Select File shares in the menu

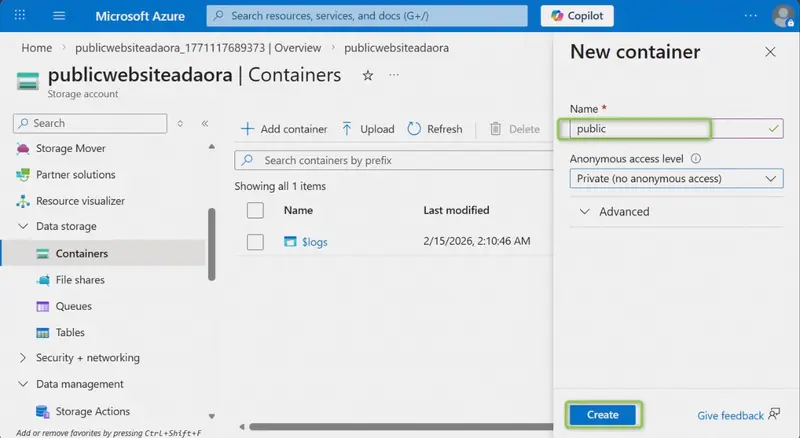[80, 280]
